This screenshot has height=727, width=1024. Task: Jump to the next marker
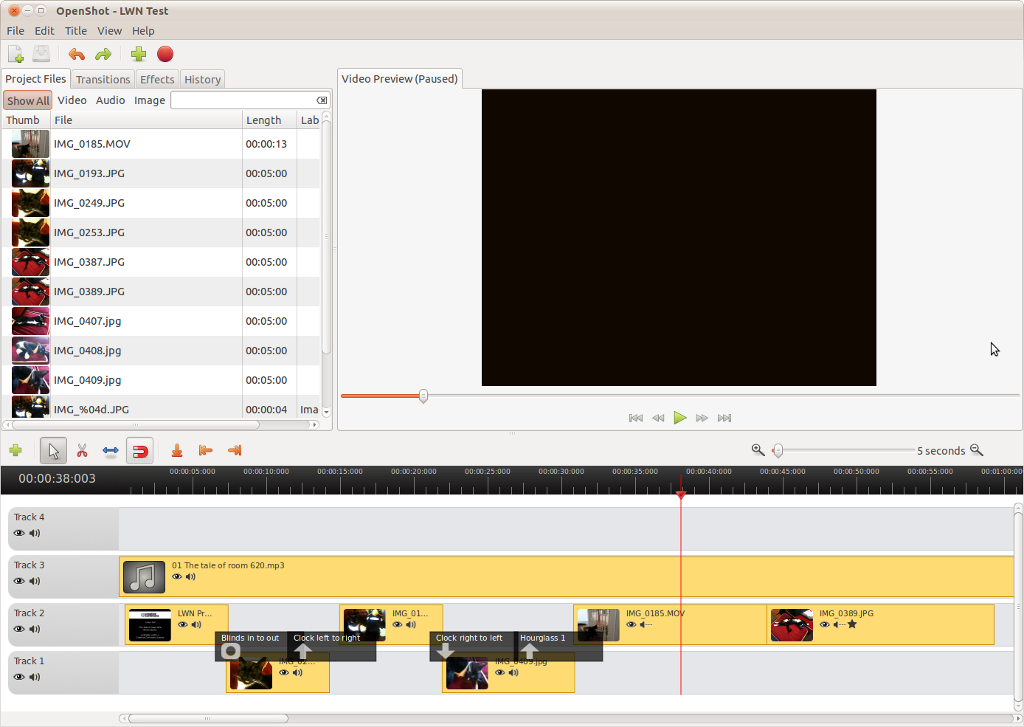tap(235, 451)
